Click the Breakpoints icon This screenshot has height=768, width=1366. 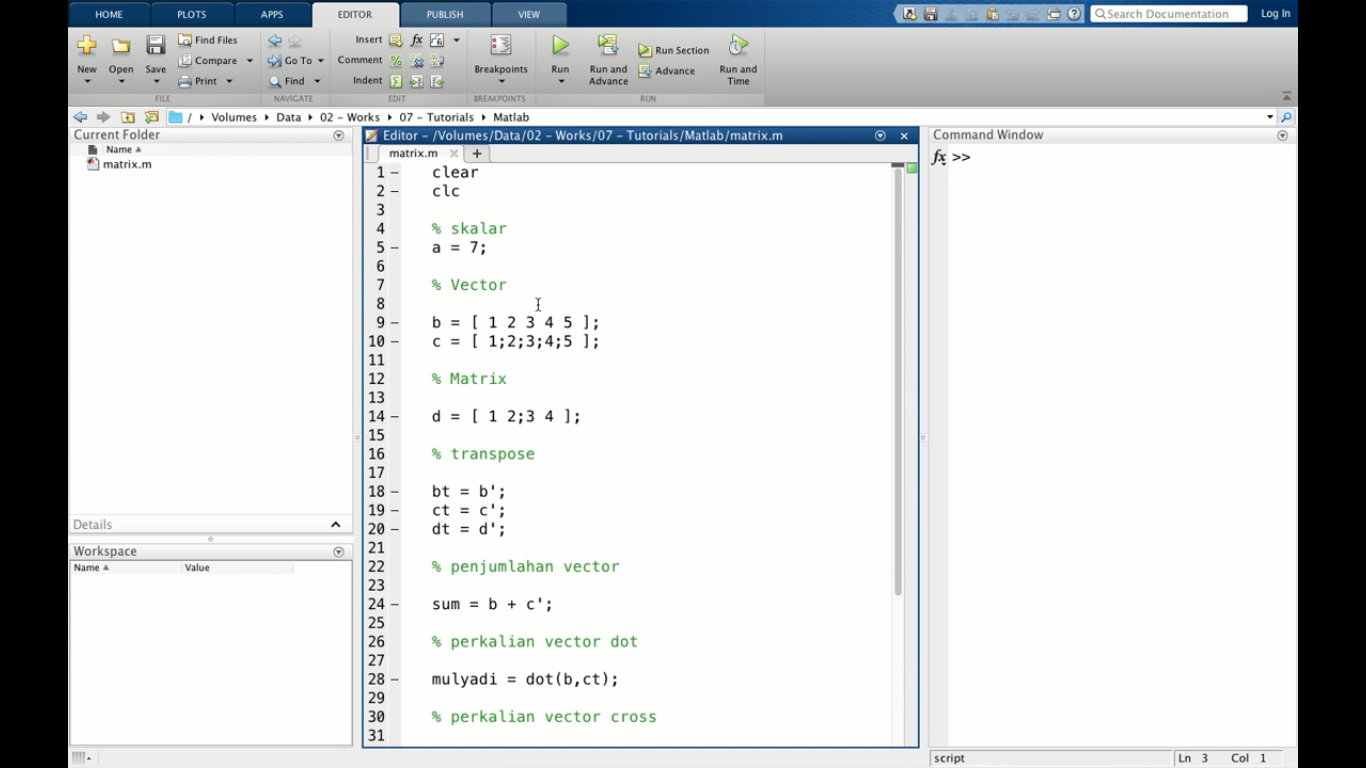(501, 46)
